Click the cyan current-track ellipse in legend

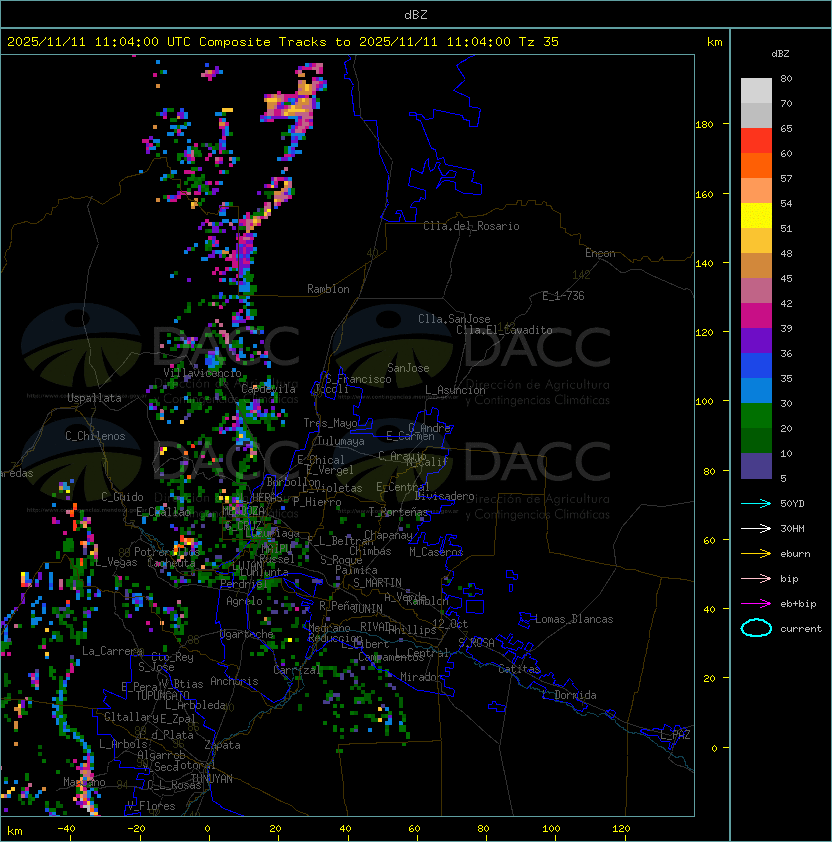click(756, 628)
